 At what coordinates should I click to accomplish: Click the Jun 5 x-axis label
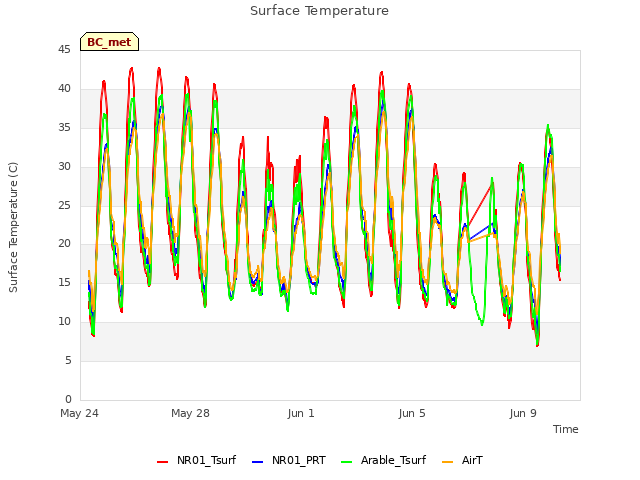coord(412,413)
